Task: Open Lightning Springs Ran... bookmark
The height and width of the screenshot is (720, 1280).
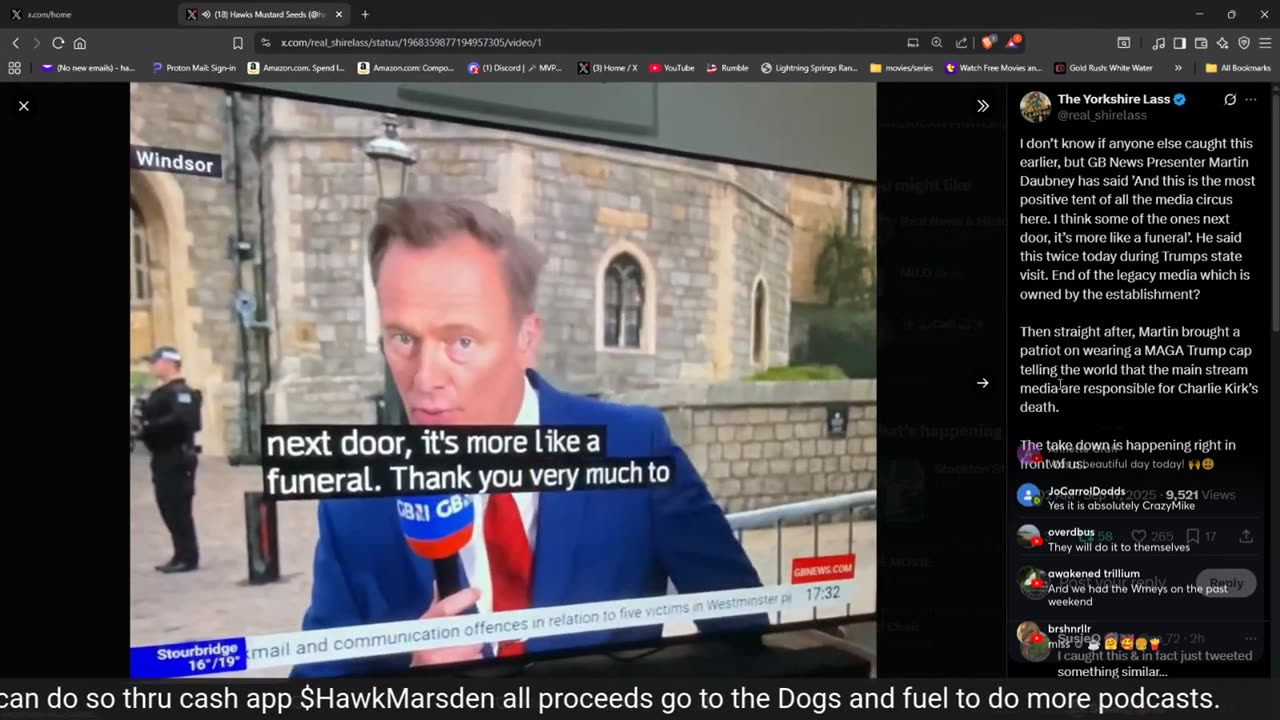Action: 809,68
